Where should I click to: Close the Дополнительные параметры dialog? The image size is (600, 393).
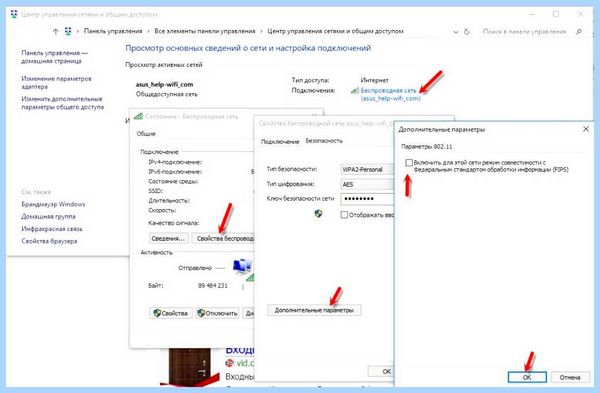585,129
